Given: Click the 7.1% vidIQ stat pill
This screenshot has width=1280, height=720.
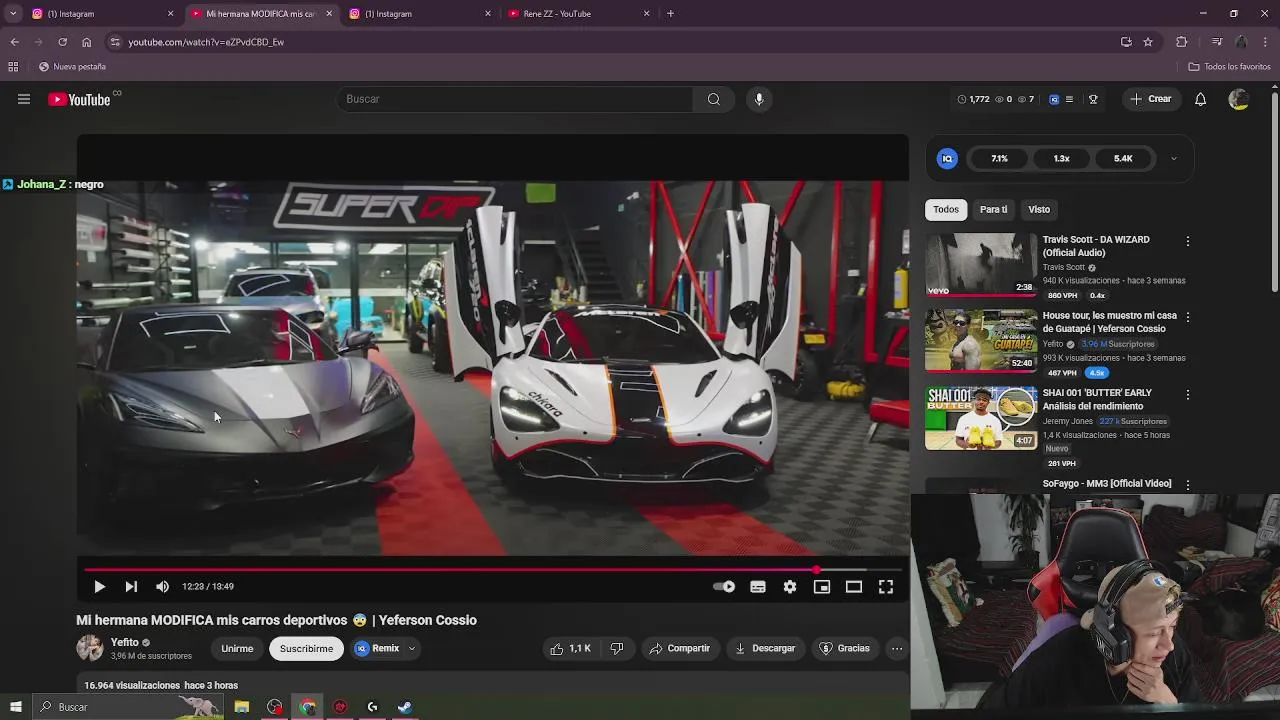Looking at the screenshot, I should pyautogui.click(x=999, y=159).
